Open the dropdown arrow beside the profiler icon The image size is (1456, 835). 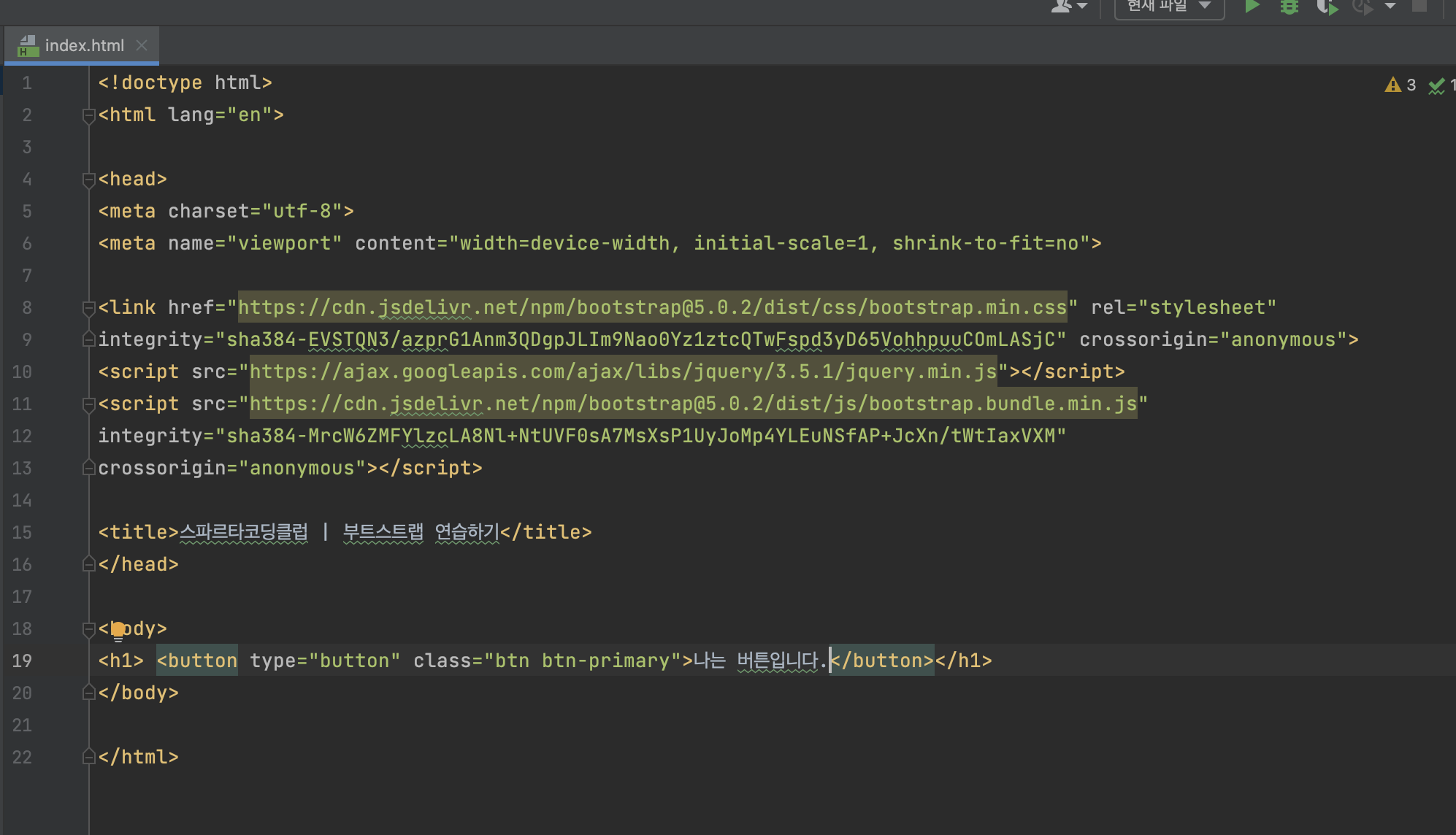coord(1390,7)
